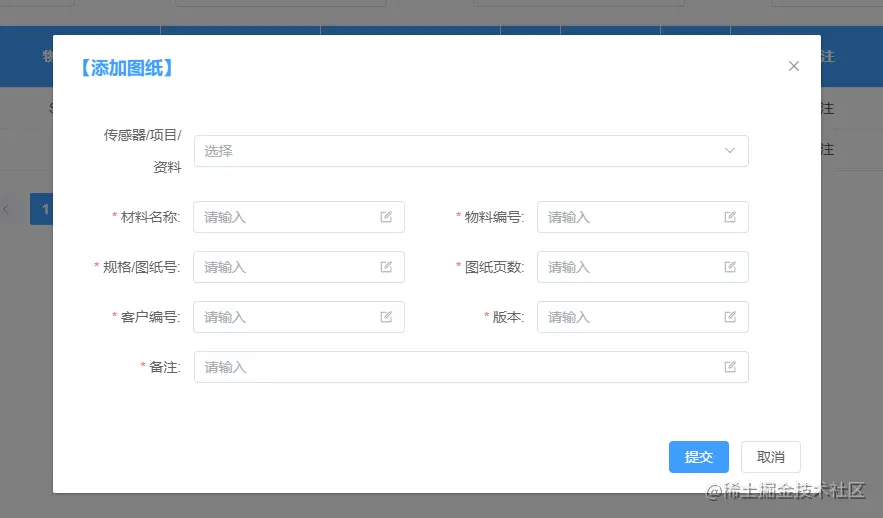Click edit icon in 物料编号 field
Screen dimensions: 883x518
coord(730,217)
